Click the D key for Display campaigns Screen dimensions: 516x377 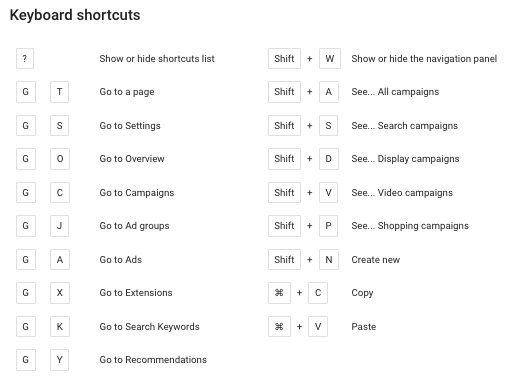pos(329,159)
